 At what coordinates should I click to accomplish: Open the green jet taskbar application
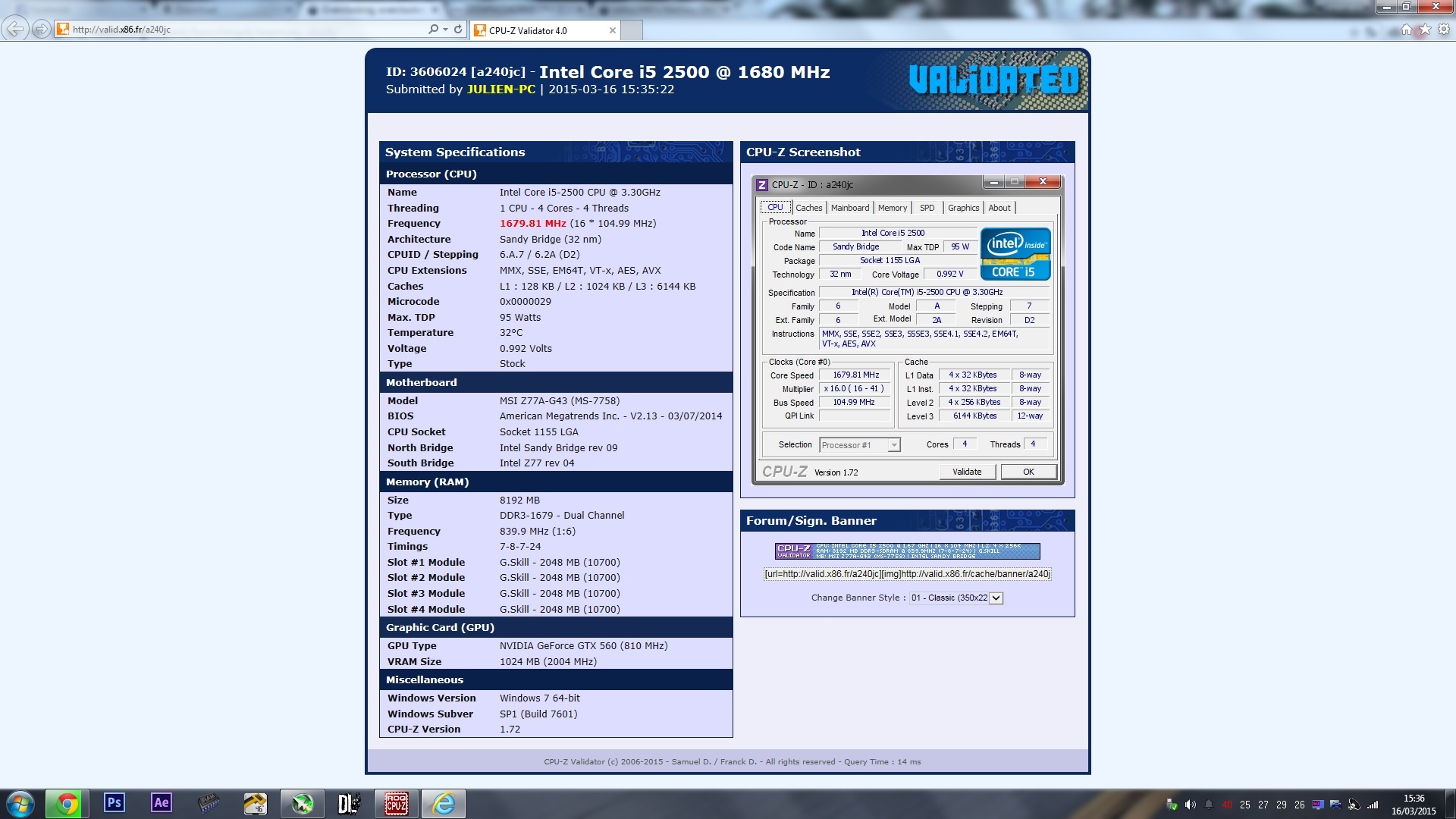(x=302, y=803)
